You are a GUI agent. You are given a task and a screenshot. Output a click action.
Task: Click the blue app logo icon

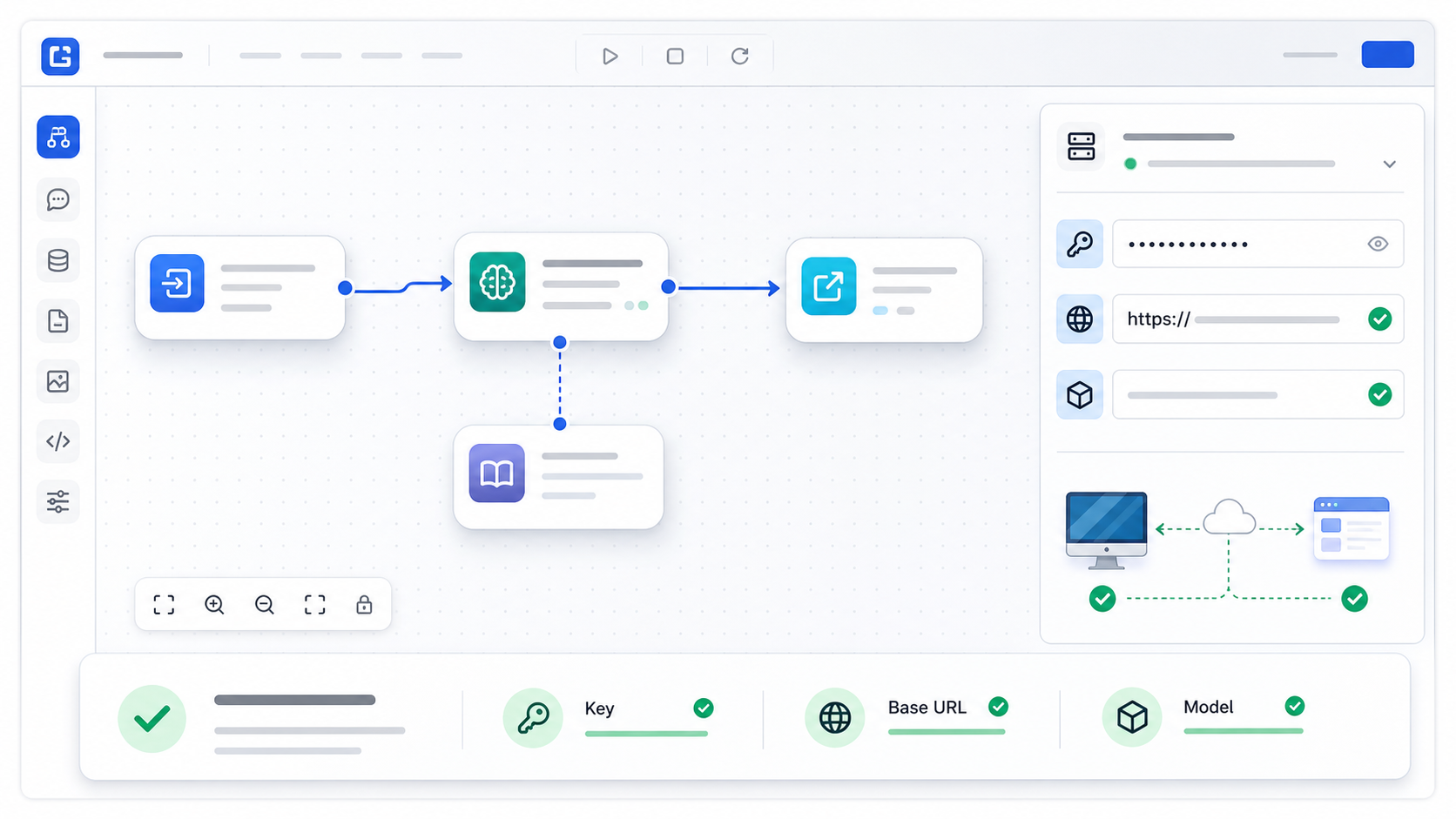tap(60, 57)
